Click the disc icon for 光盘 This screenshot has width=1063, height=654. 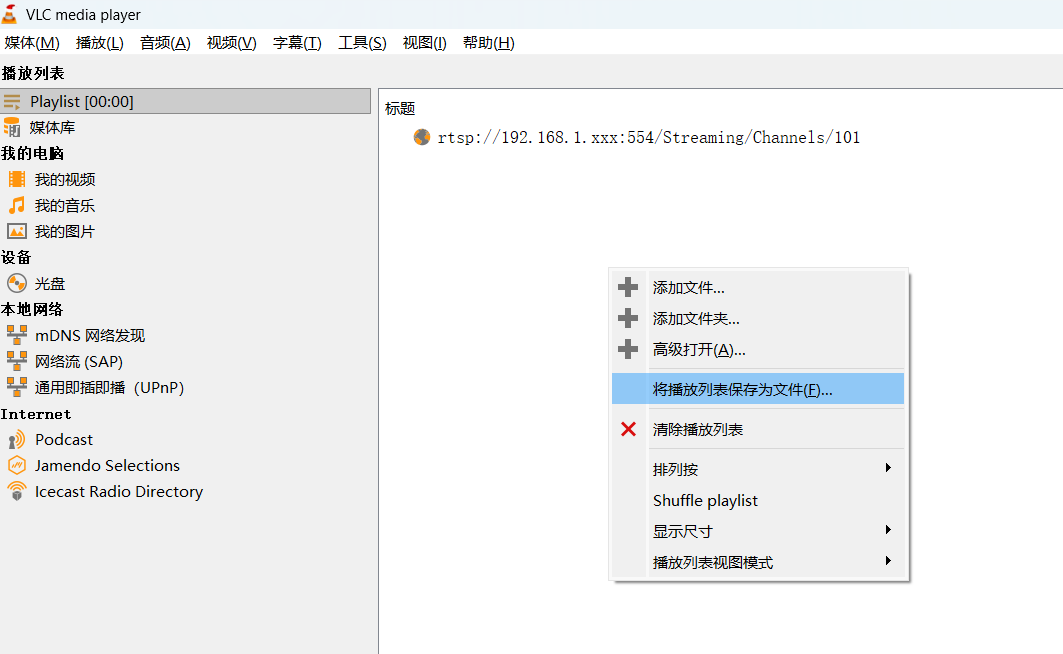(x=17, y=283)
